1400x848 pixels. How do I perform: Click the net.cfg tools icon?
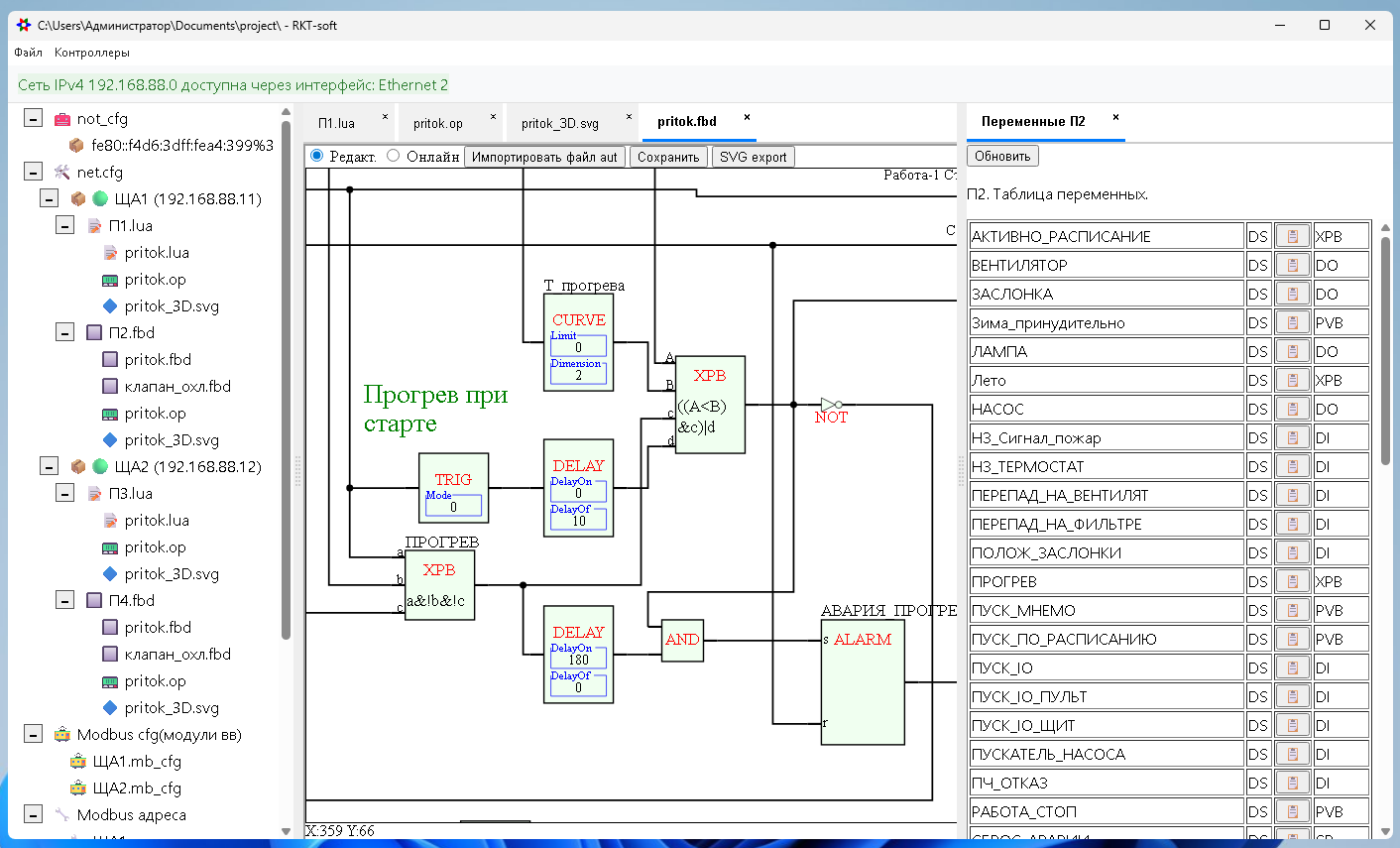point(62,173)
